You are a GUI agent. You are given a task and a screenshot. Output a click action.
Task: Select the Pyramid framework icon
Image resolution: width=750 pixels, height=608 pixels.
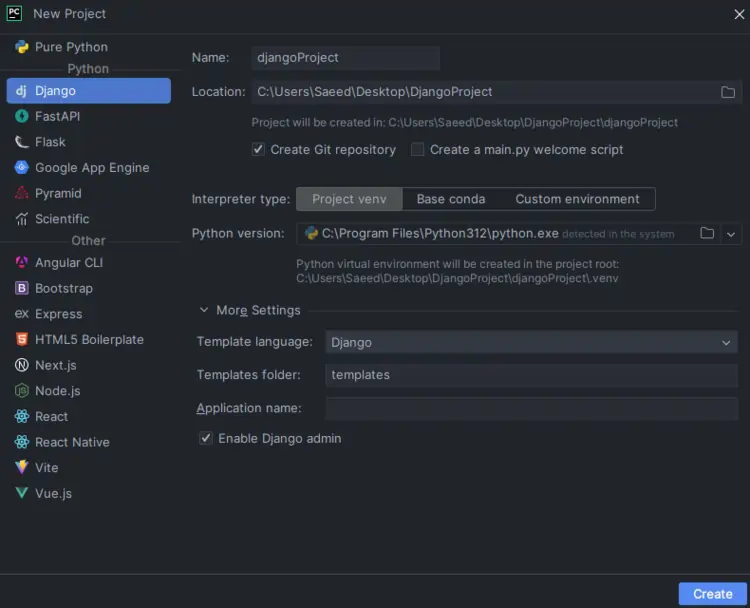22,193
